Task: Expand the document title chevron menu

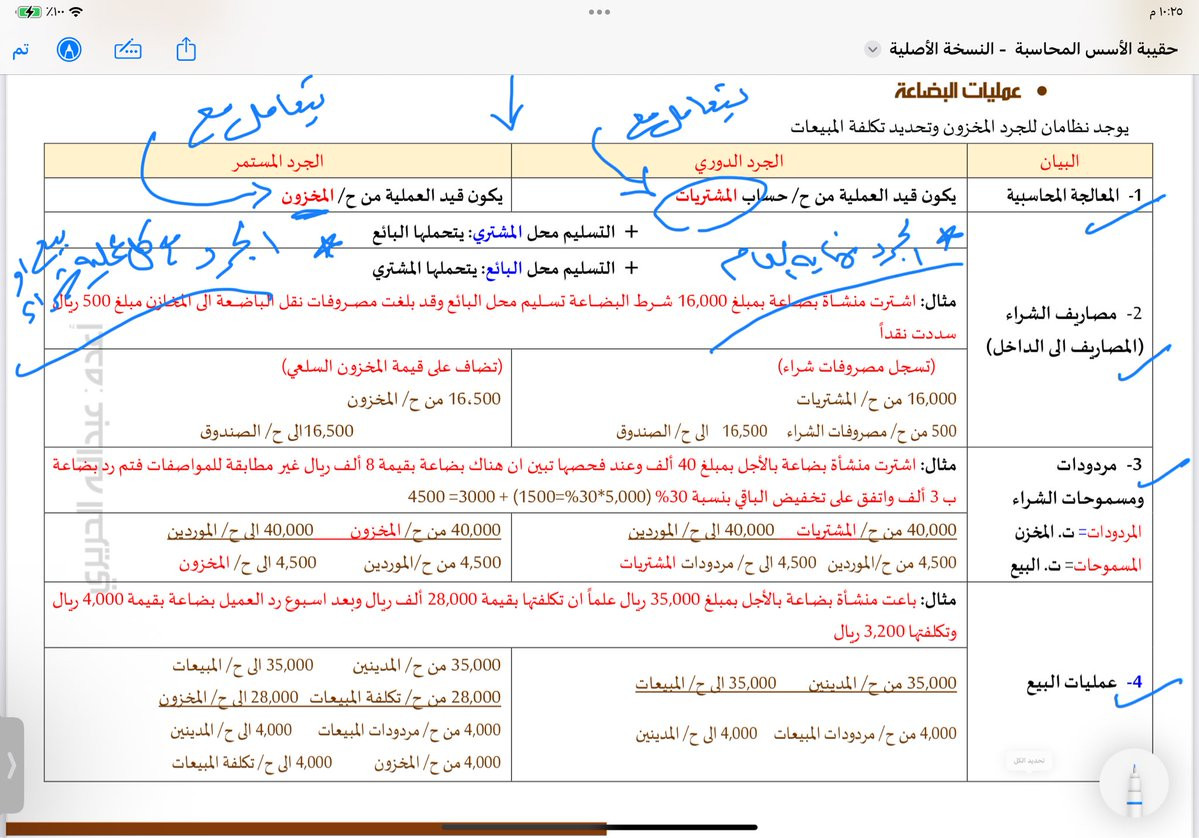Action: click(872, 50)
